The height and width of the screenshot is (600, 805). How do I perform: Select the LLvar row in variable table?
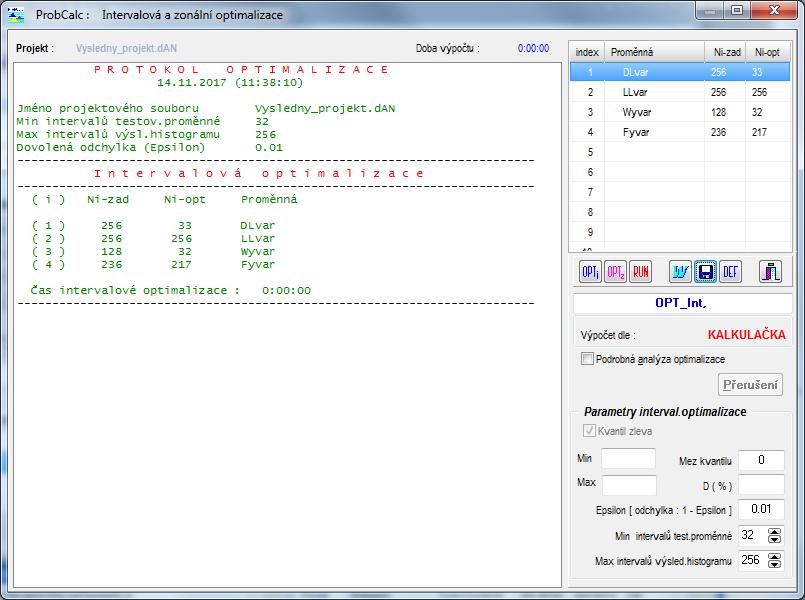click(x=680, y=92)
